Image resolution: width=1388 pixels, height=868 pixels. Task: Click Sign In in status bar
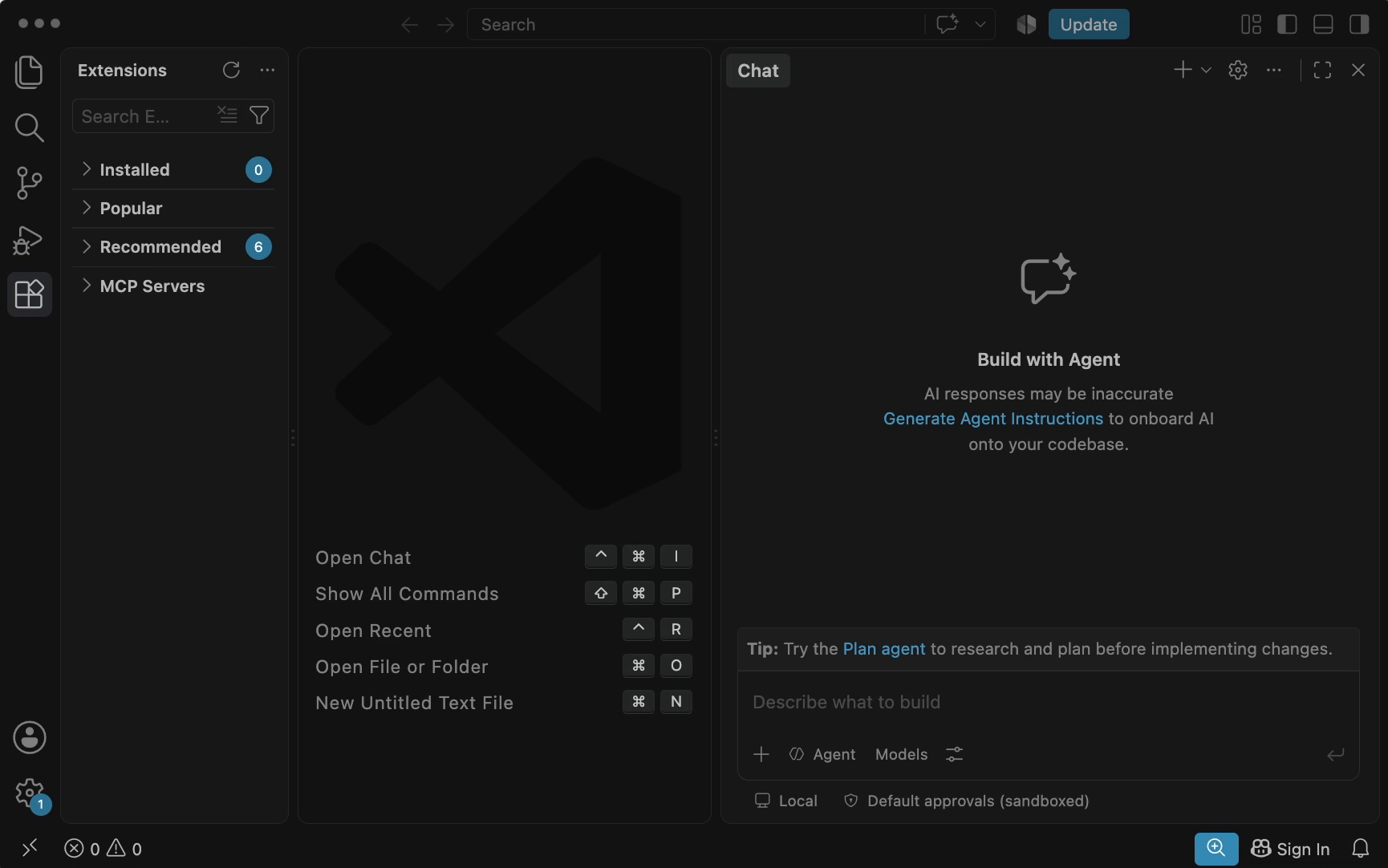pyautogui.click(x=1290, y=848)
